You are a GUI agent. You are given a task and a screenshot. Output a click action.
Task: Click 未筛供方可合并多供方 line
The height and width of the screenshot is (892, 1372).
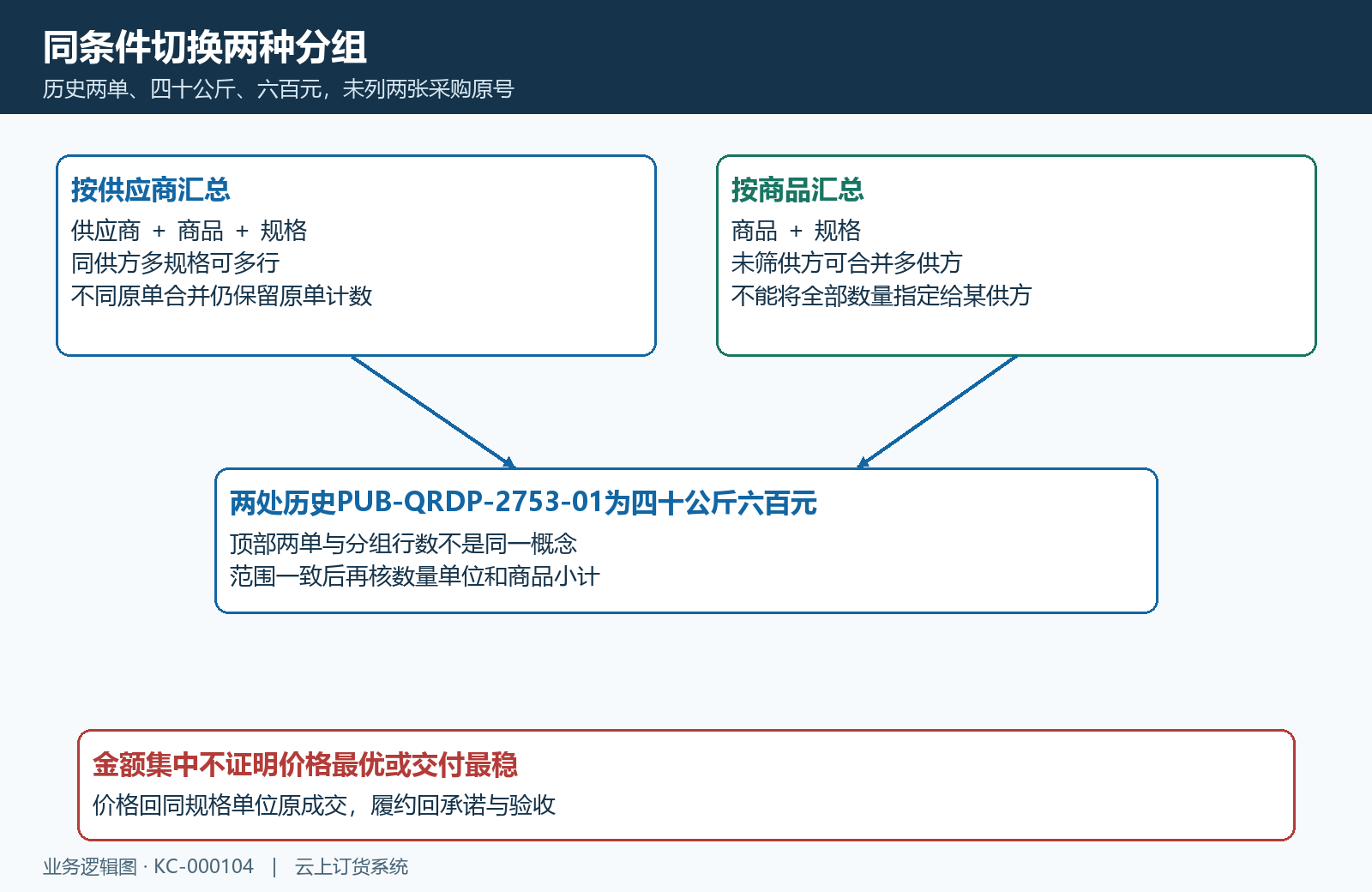[x=846, y=263]
